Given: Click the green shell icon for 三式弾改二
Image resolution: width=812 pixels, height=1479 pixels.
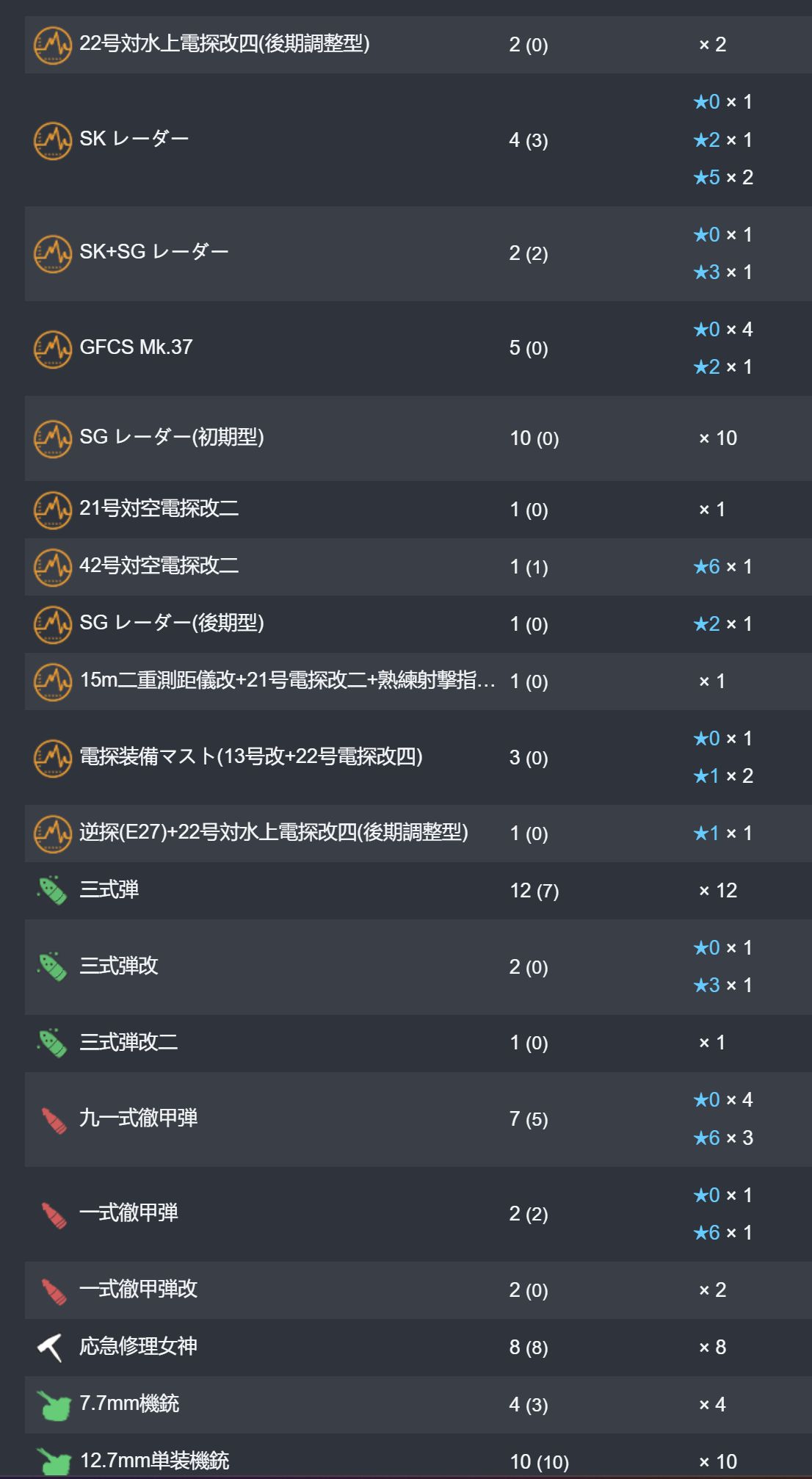Looking at the screenshot, I should [53, 1043].
